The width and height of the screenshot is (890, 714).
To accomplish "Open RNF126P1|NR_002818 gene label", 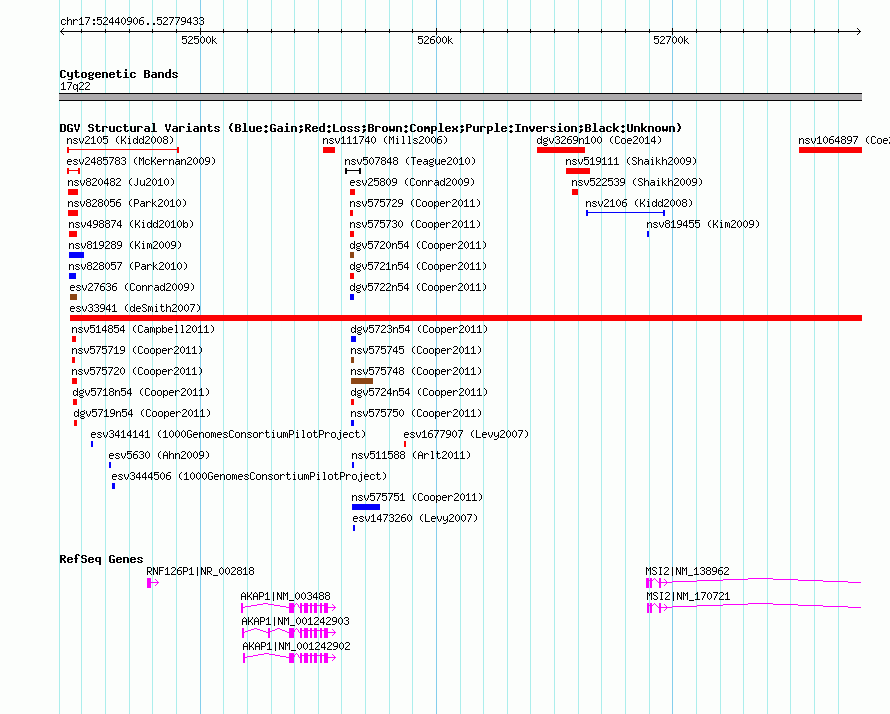I will click(x=200, y=571).
